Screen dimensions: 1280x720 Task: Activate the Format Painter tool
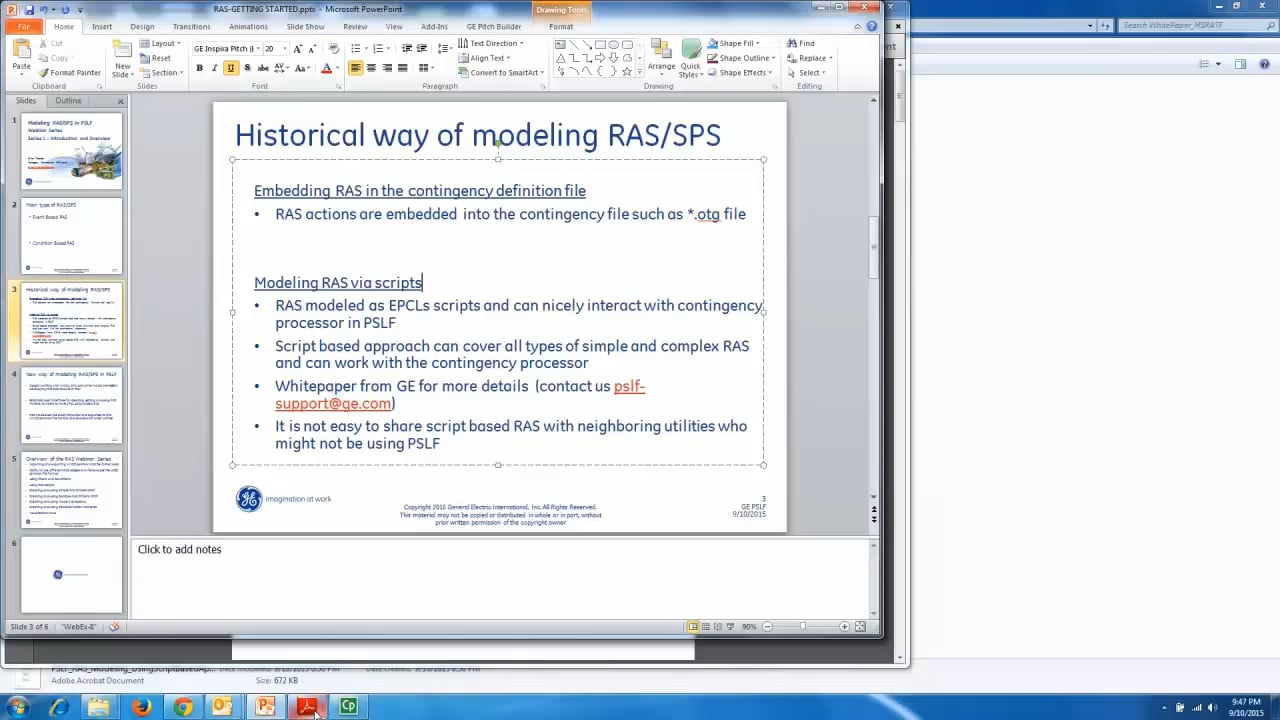click(70, 73)
